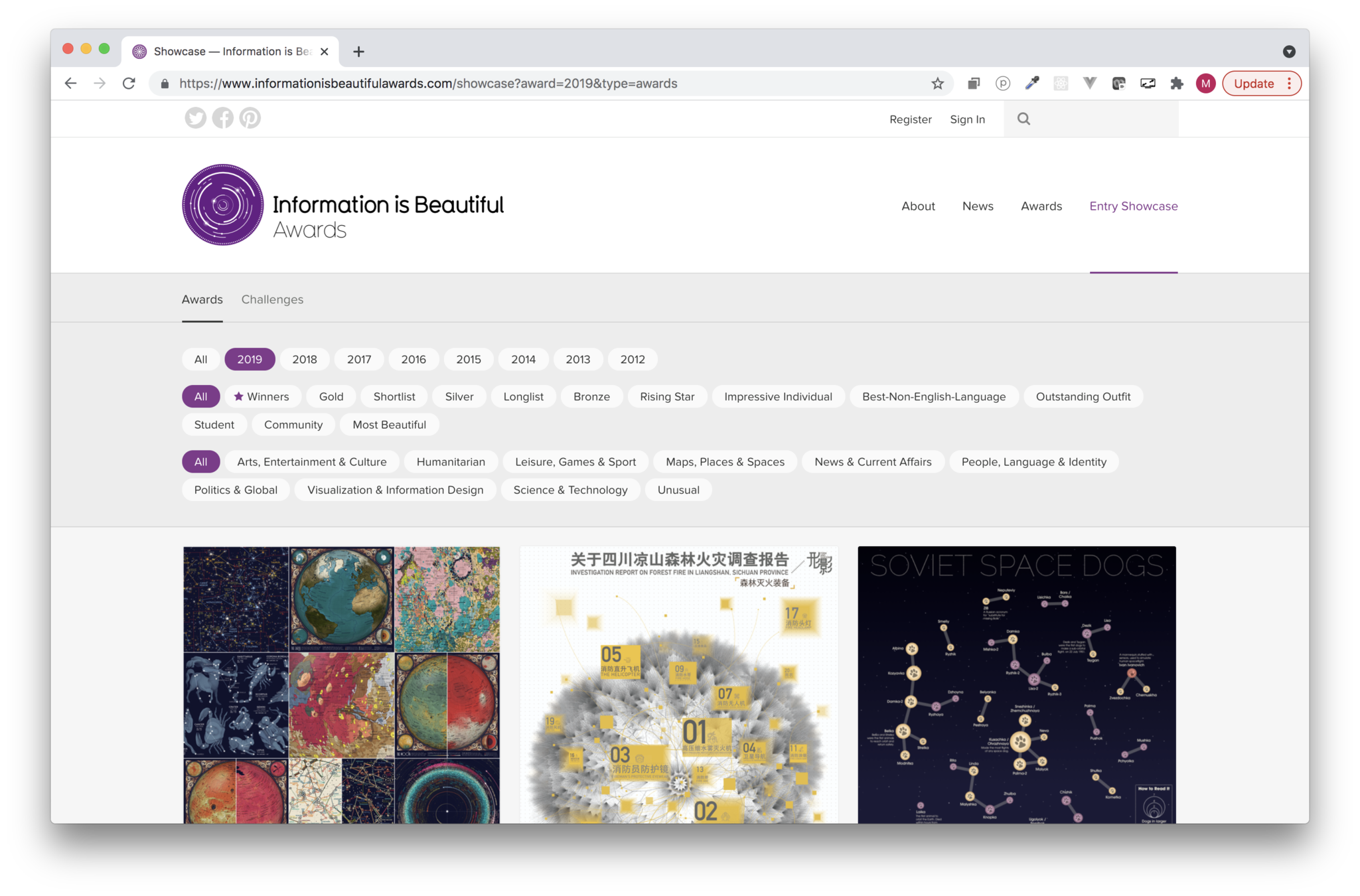The height and width of the screenshot is (896, 1360).
Task: Select the 2018 year filter
Action: (x=305, y=359)
